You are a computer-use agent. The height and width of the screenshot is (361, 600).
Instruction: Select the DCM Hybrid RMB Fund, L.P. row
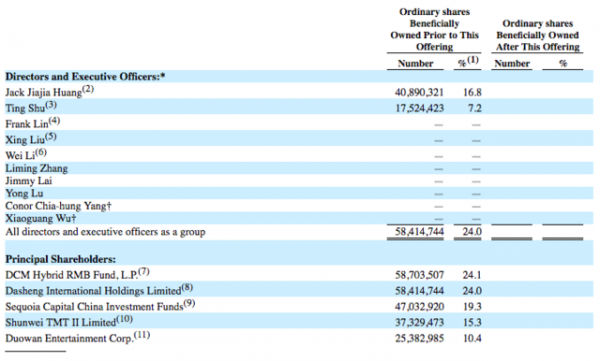click(299, 274)
